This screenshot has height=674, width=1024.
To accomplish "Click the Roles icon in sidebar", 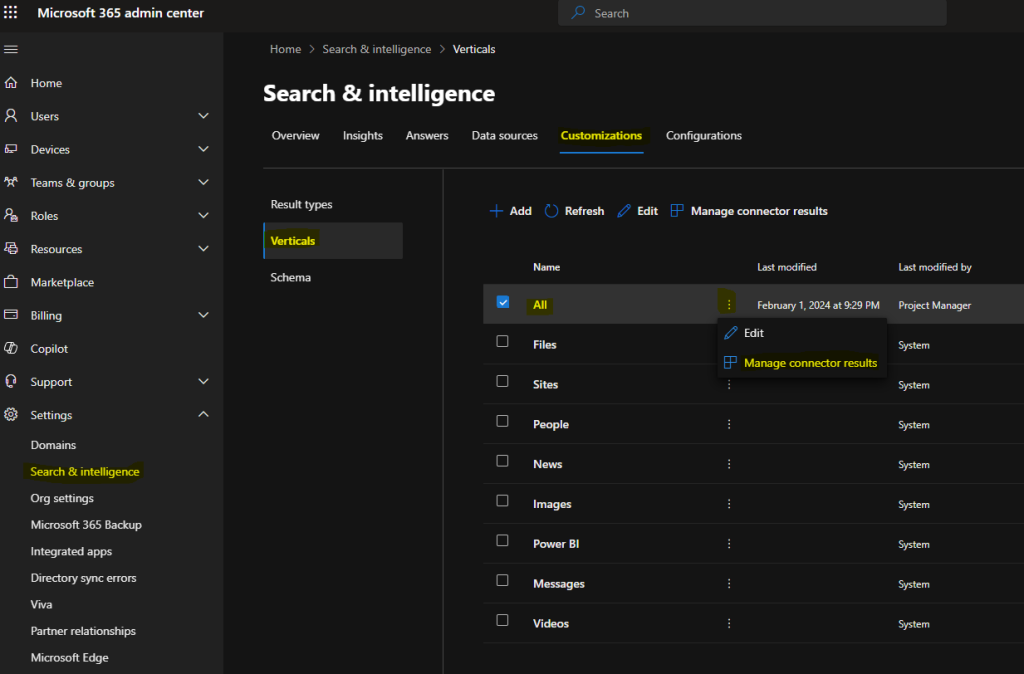I will click(x=11, y=215).
